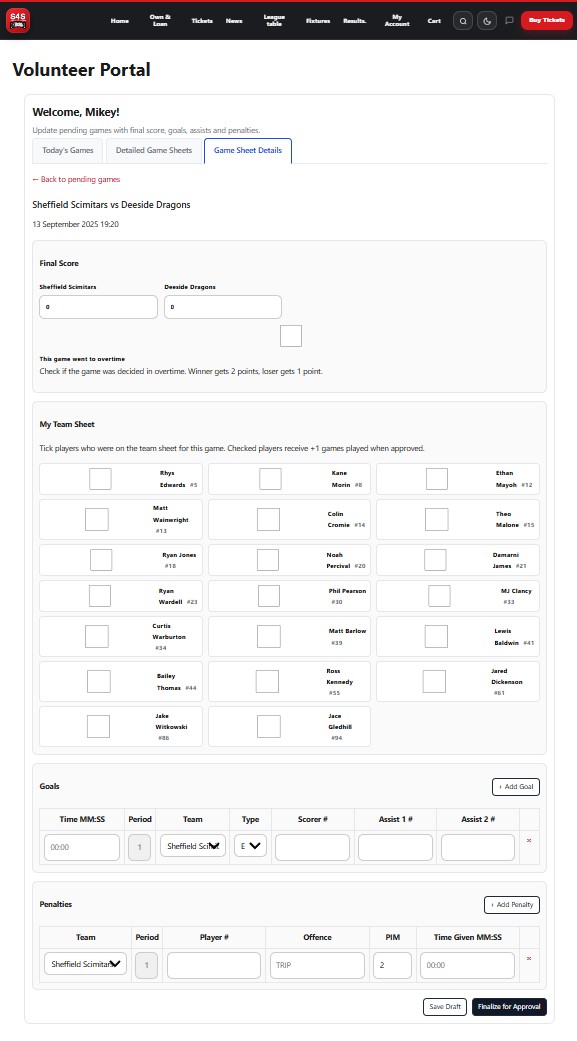The image size is (577, 1041).
Task: Click Add Penalty button
Action: point(512,905)
